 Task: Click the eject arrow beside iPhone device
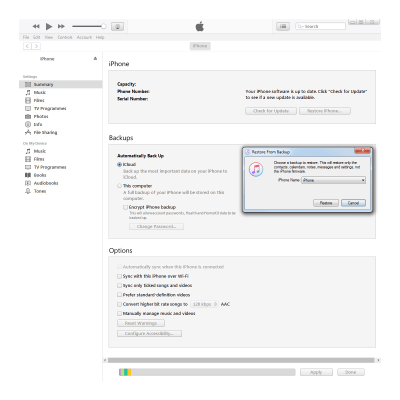[x=95, y=59]
